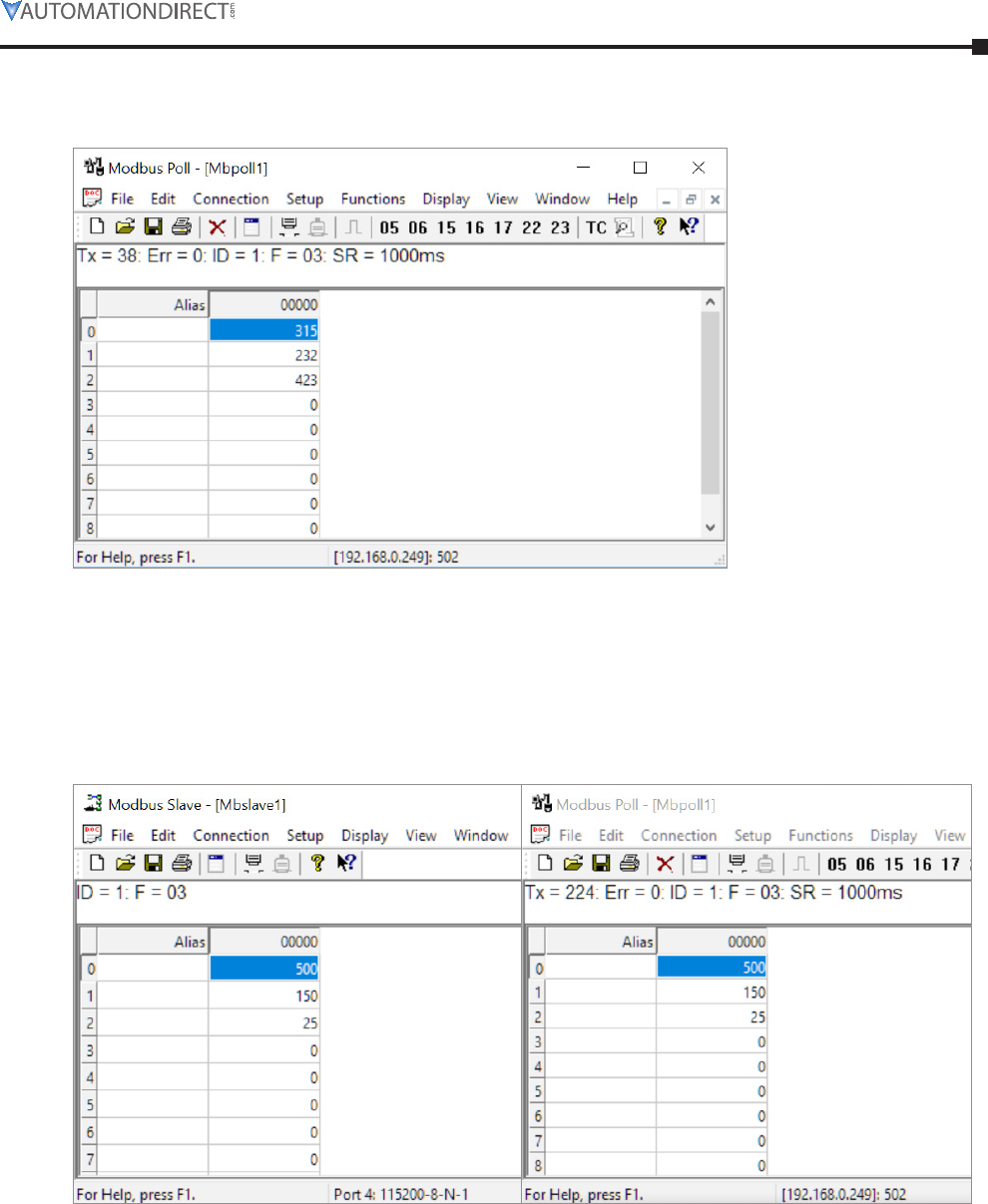988x1204 pixels.
Task: Click window definition icon in top Modbus Poll toolbar
Action: 251,227
